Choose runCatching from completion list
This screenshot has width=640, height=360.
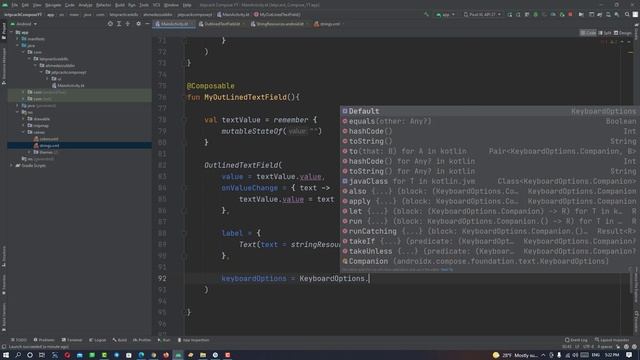coord(490,231)
